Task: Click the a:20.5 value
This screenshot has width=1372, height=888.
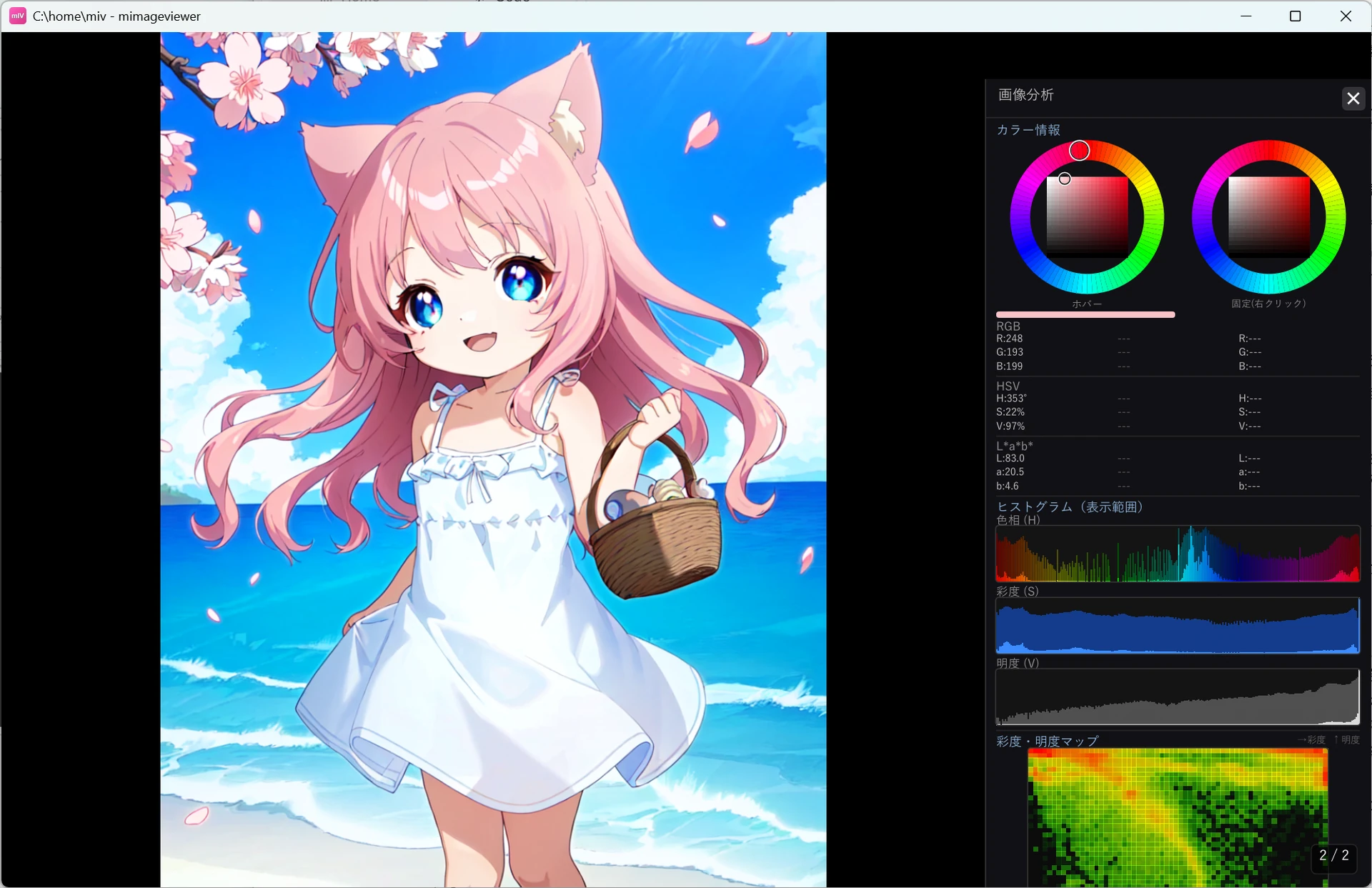Action: [x=1010, y=472]
